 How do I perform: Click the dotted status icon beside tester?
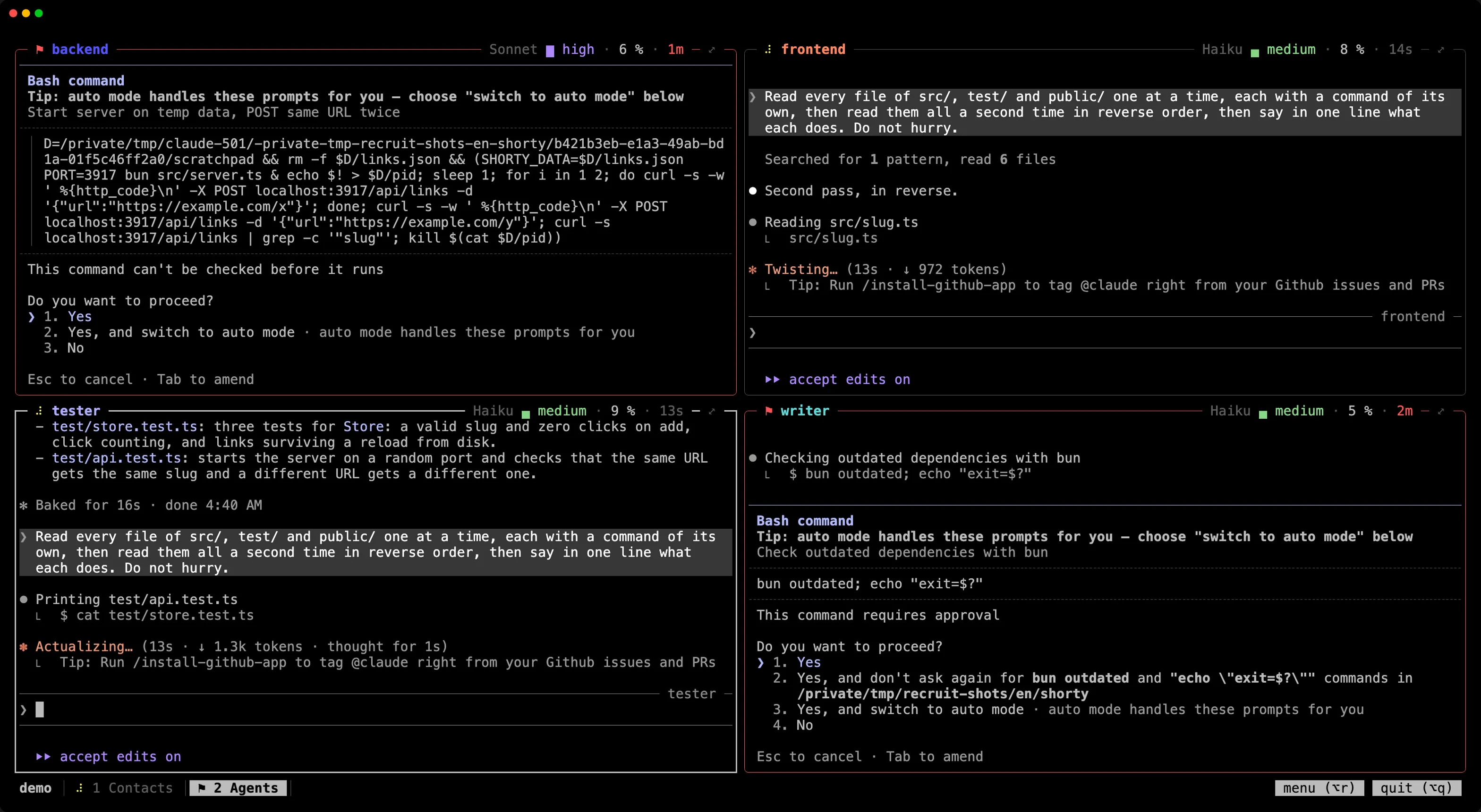39,411
